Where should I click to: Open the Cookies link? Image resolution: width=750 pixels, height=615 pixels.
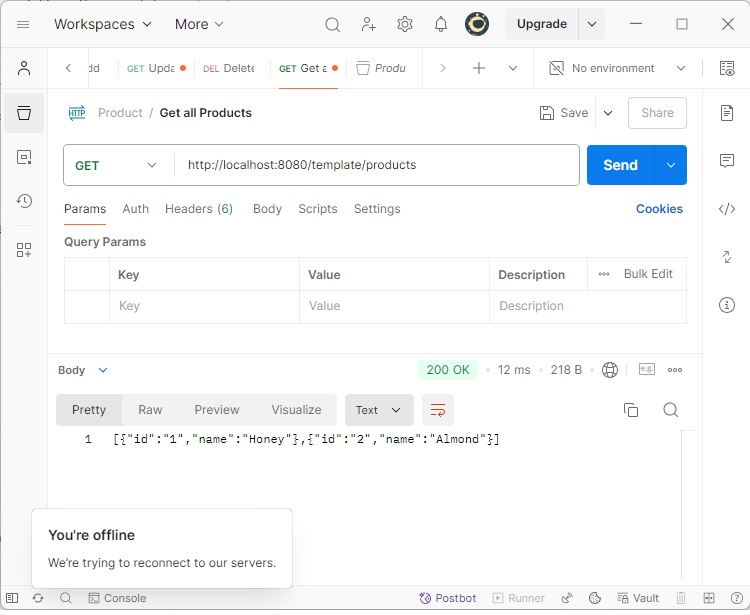tap(659, 209)
